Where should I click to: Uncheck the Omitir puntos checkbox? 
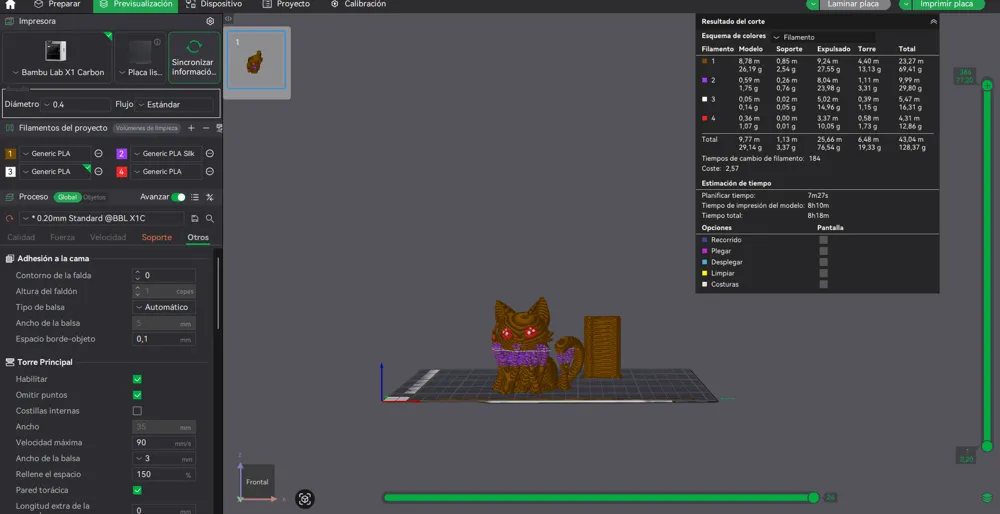137,395
